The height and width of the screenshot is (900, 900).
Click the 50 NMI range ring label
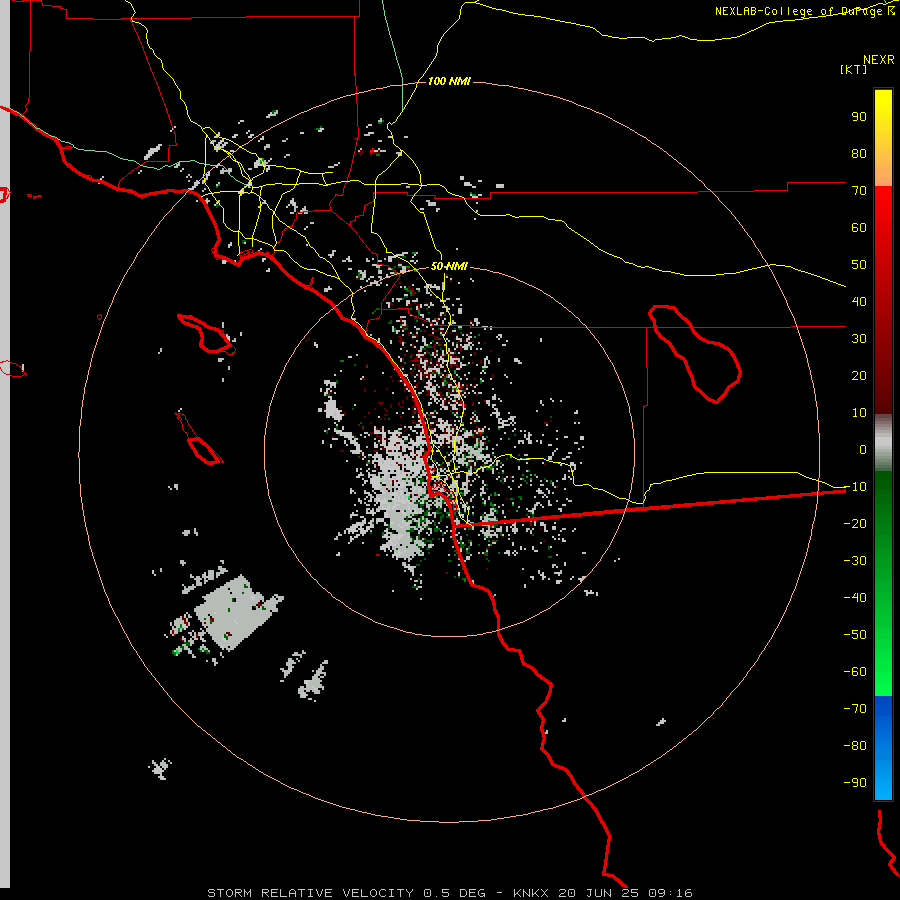pyautogui.click(x=449, y=266)
